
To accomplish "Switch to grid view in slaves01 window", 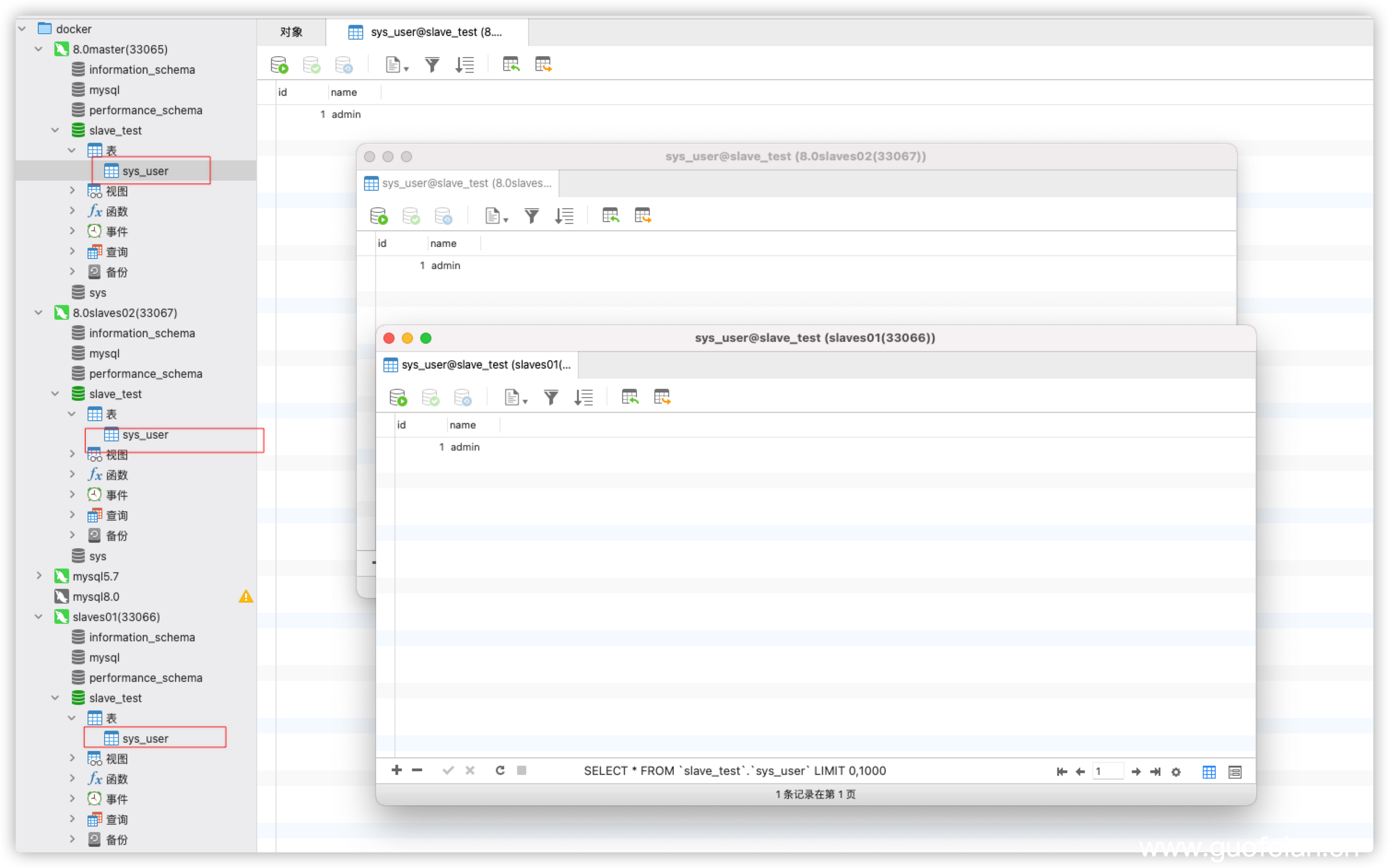I will click(1209, 772).
